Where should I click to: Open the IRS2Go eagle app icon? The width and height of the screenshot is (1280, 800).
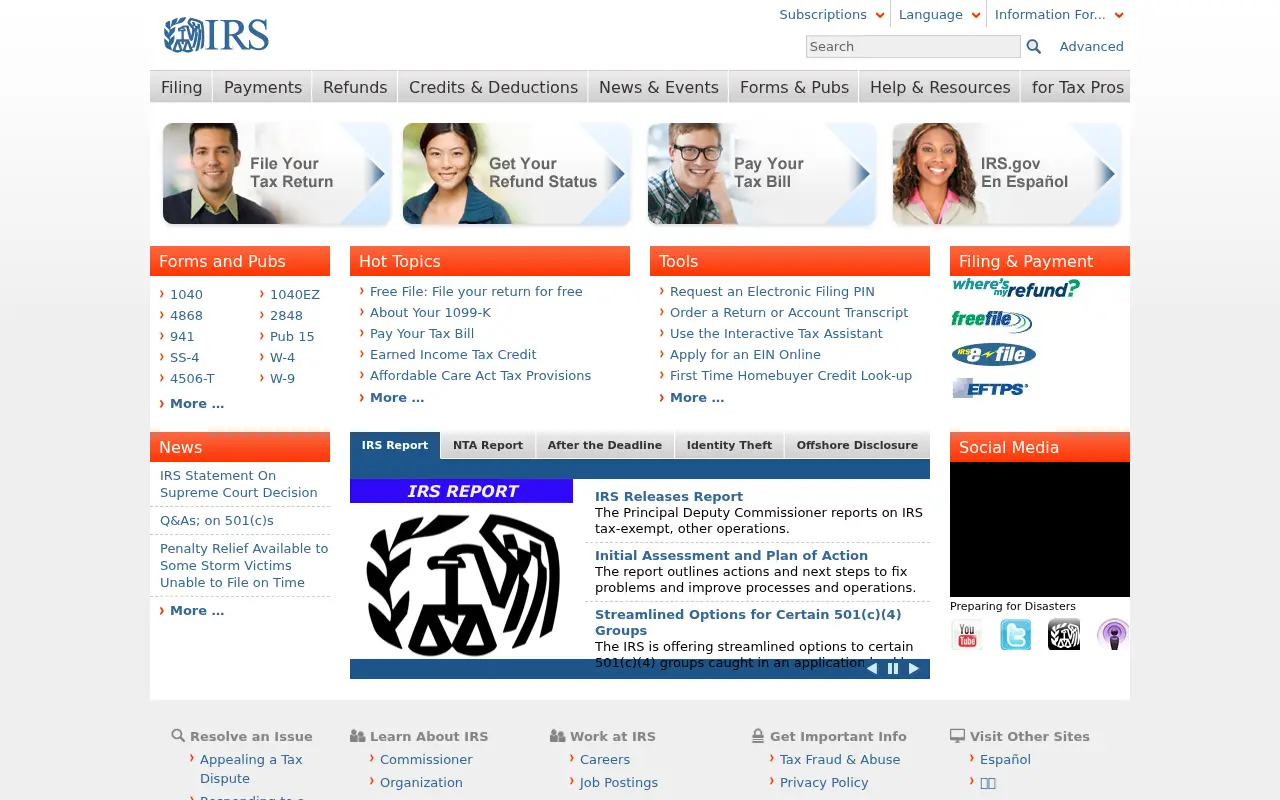(1064, 635)
